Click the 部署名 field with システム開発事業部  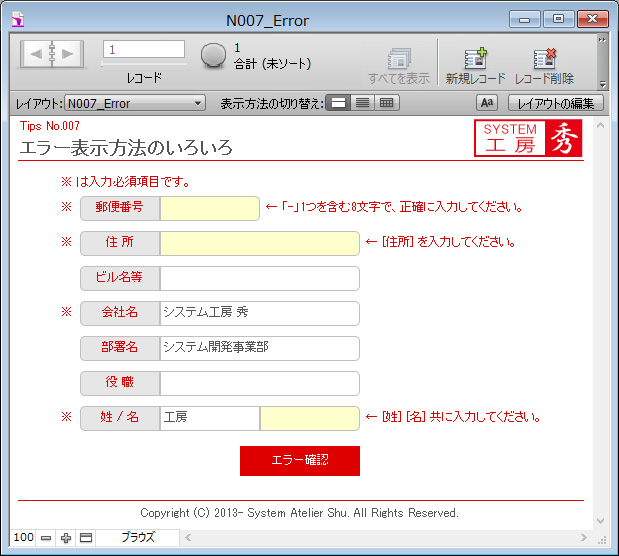[259, 348]
